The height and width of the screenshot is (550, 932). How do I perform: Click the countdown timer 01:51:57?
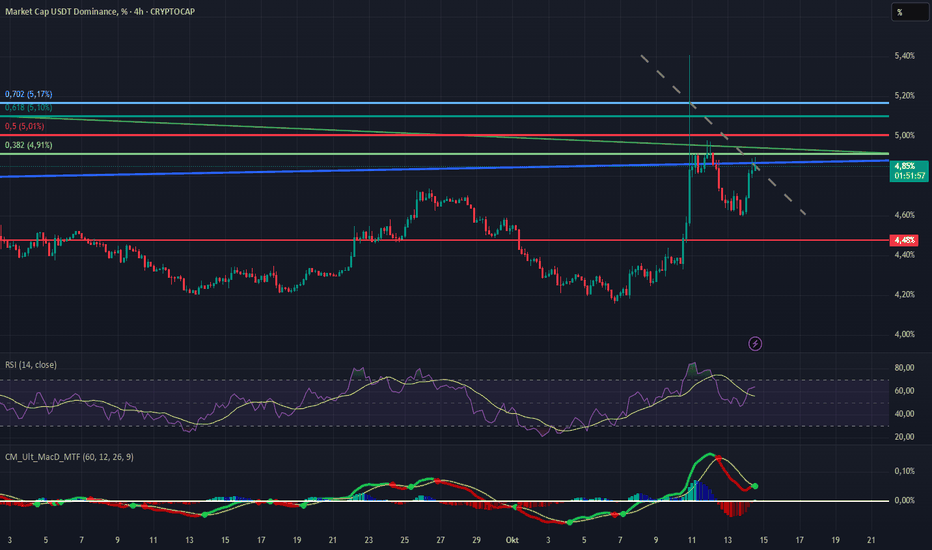click(909, 176)
